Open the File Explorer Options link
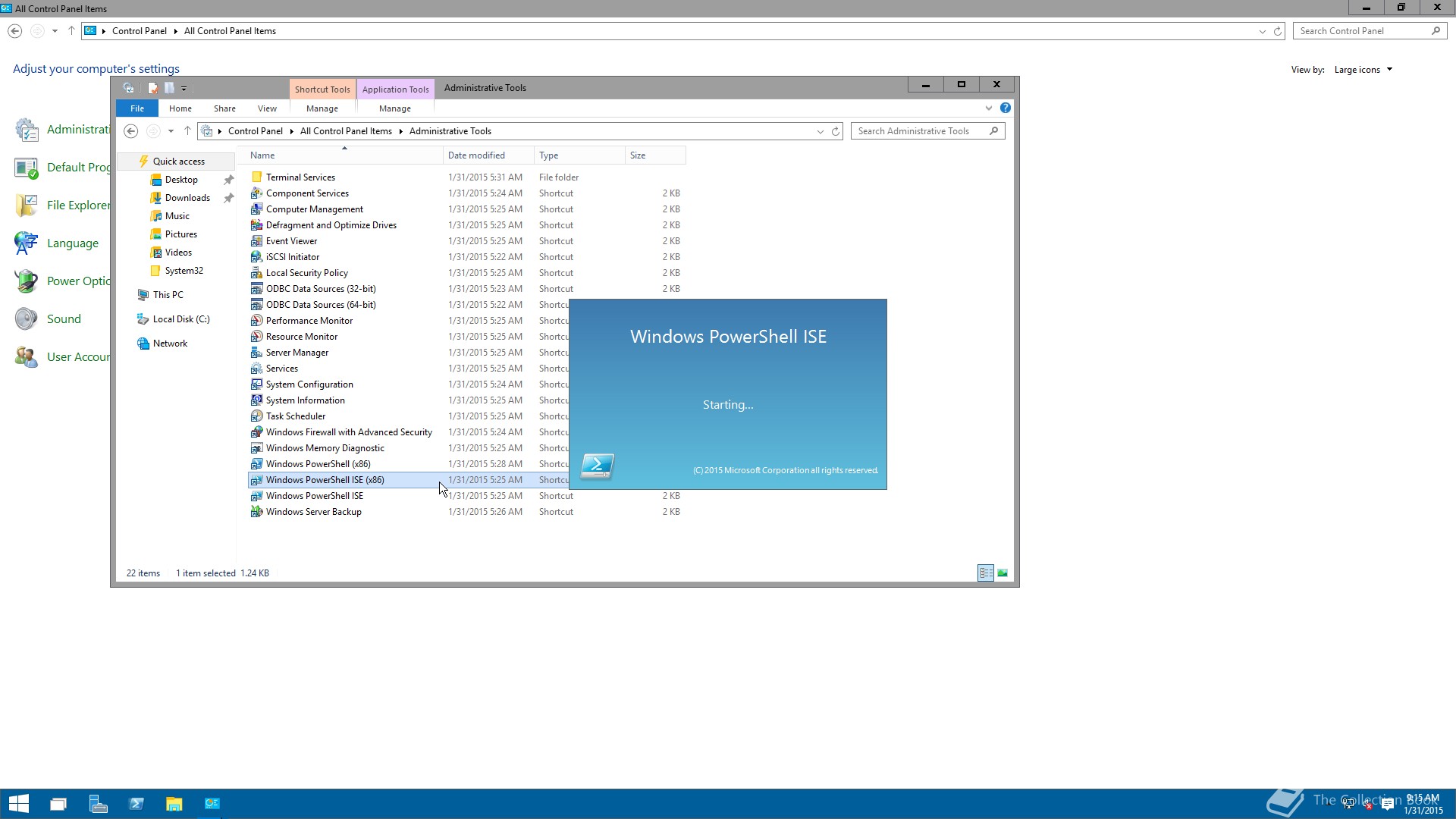 79,206
